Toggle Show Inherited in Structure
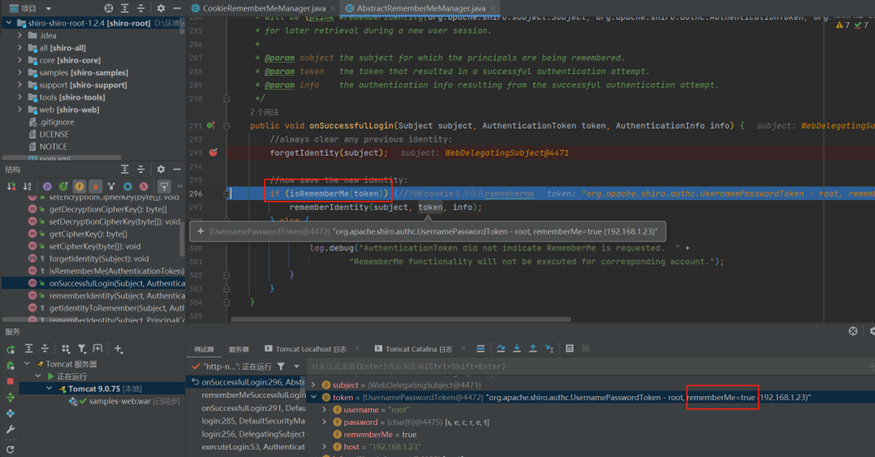Viewport: 875px width, 457px height. (x=64, y=186)
